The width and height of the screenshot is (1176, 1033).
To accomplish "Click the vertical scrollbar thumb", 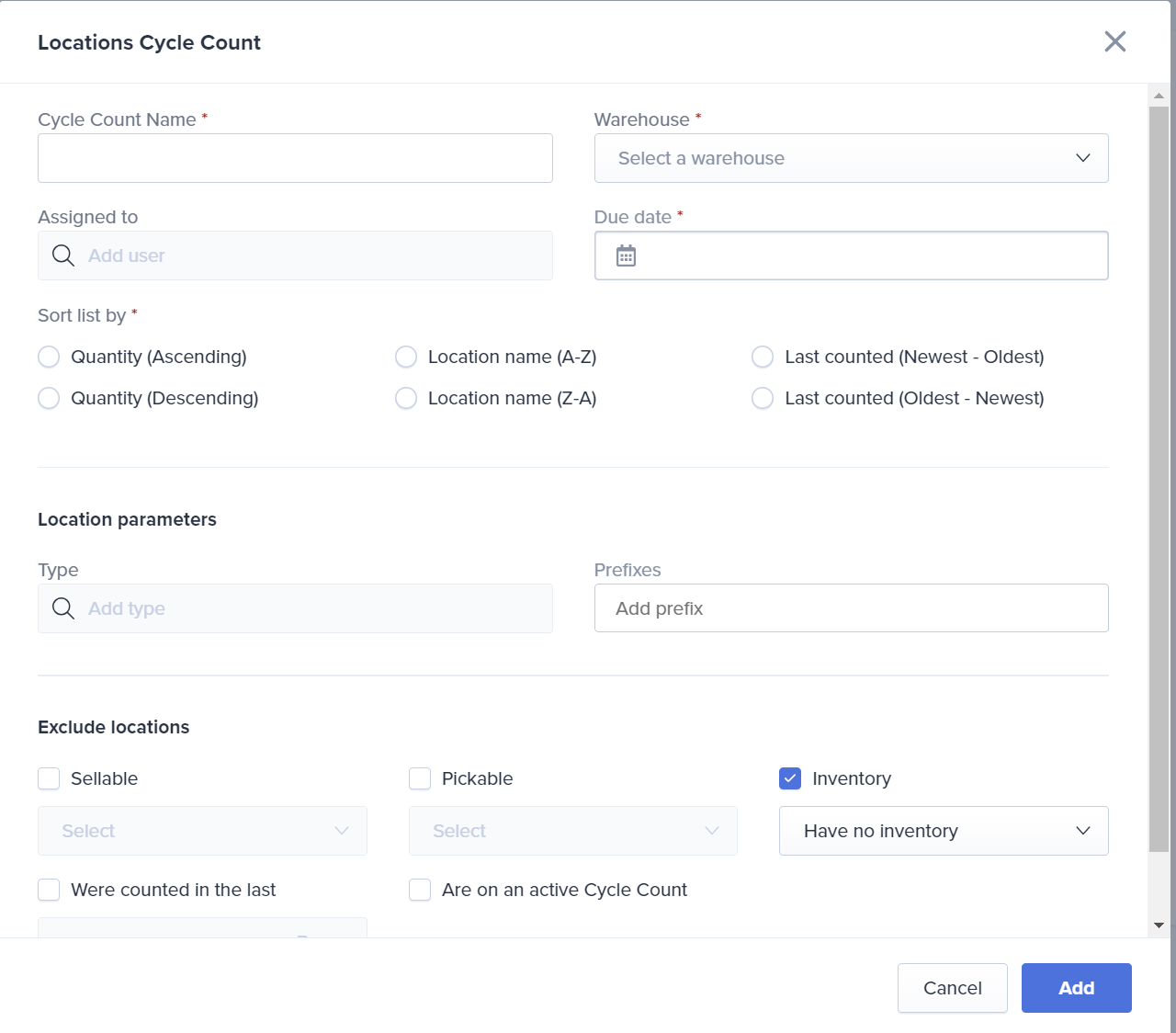I will coord(1159,479).
